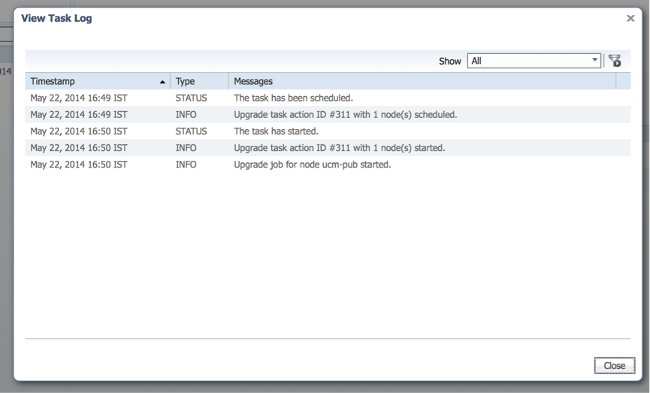Click timestamp of 'The task has started' row
This screenshot has height=393, width=650.
click(x=79, y=131)
